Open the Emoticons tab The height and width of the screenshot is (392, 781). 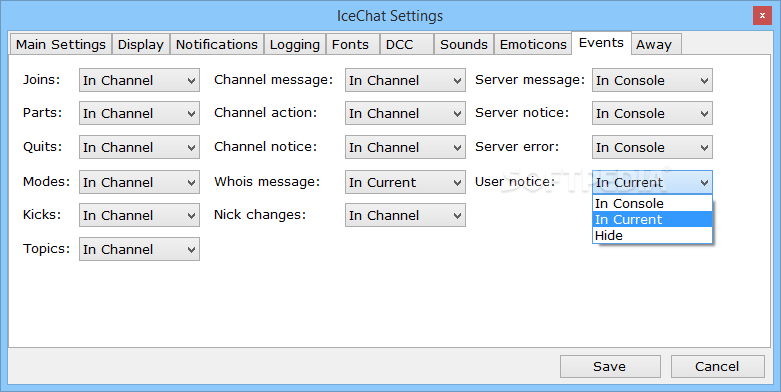pos(532,44)
